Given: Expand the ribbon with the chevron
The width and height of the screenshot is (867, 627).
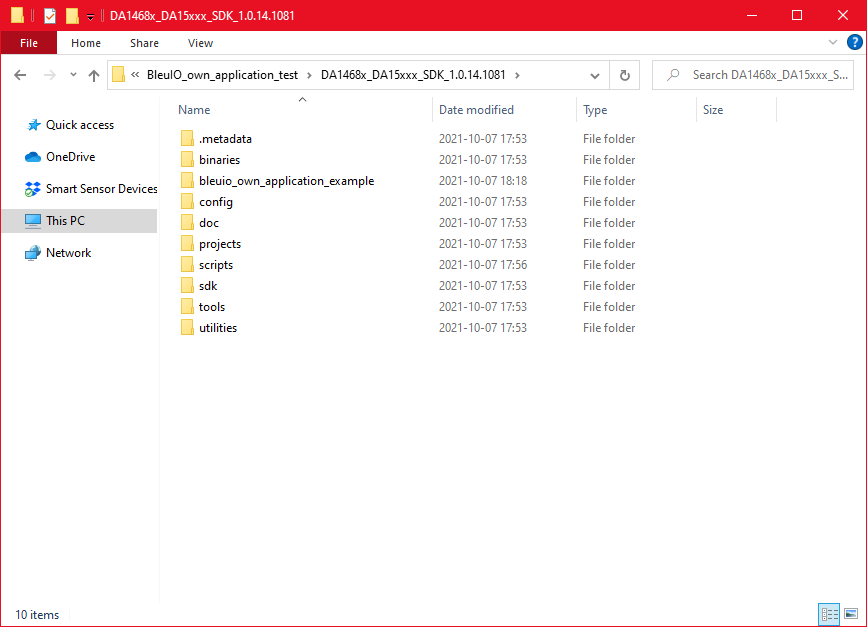Looking at the screenshot, I should (833, 43).
